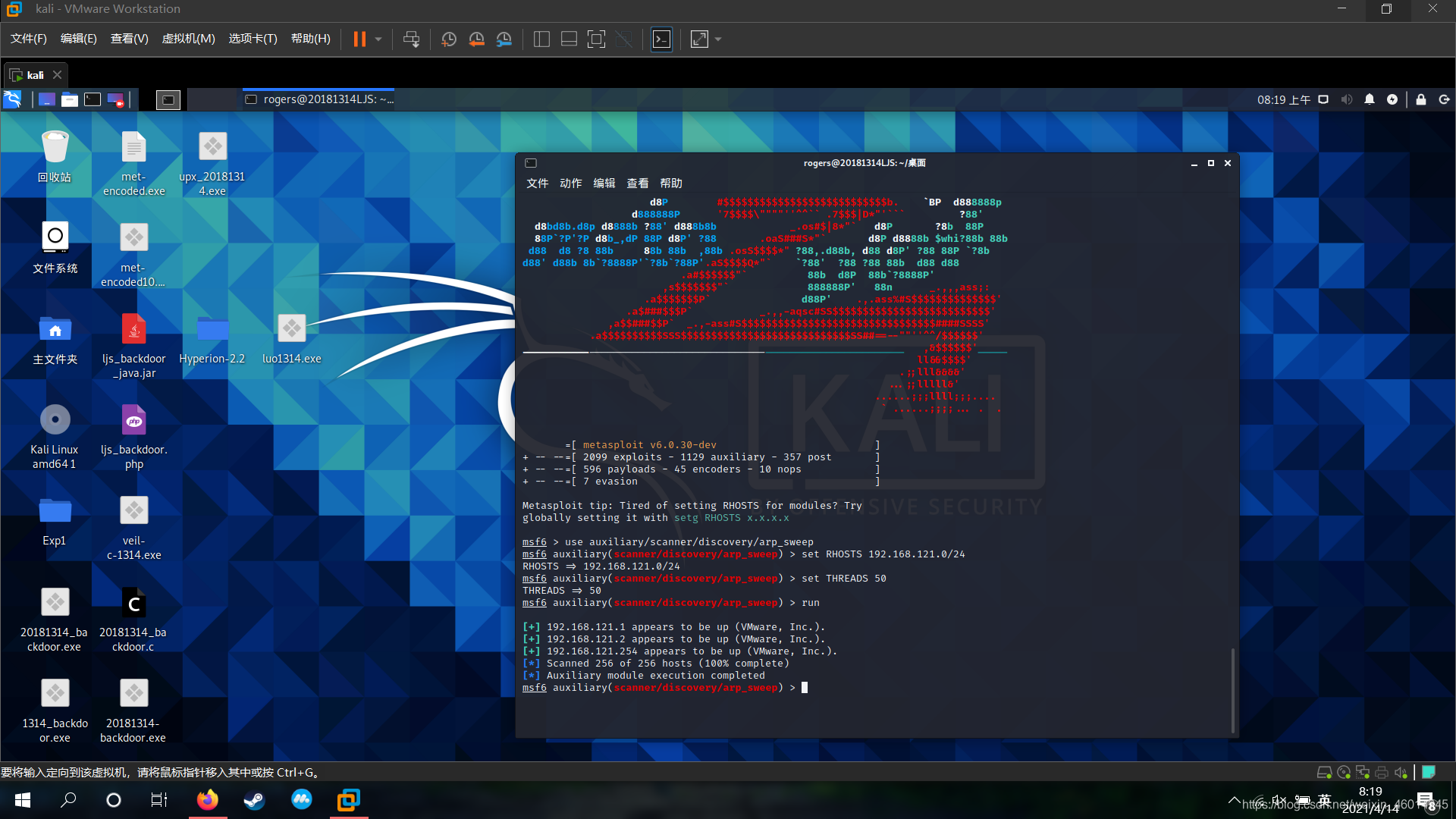The height and width of the screenshot is (819, 1456).
Task: Click the send Ctrl+Alt+Del icon
Action: pyautogui.click(x=411, y=39)
